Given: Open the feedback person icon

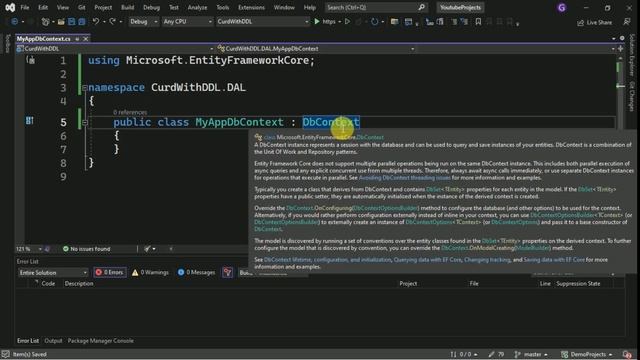Looking at the screenshot, I should (x=627, y=22).
